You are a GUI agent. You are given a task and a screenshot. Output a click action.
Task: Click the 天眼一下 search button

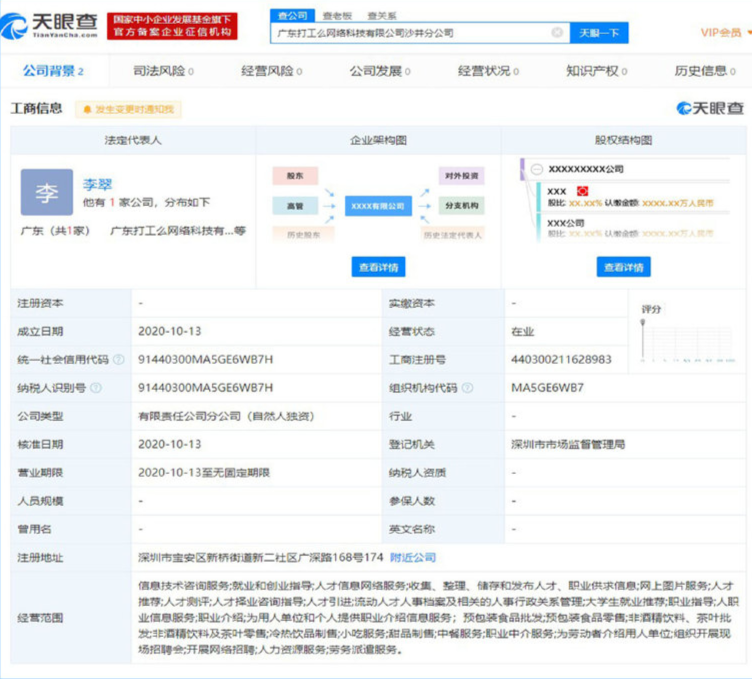coord(599,33)
